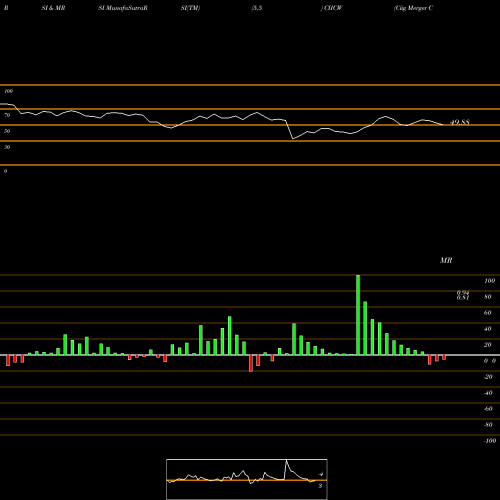Click the 60 label on MR right axis
The image size is (500, 500).
point(488,313)
